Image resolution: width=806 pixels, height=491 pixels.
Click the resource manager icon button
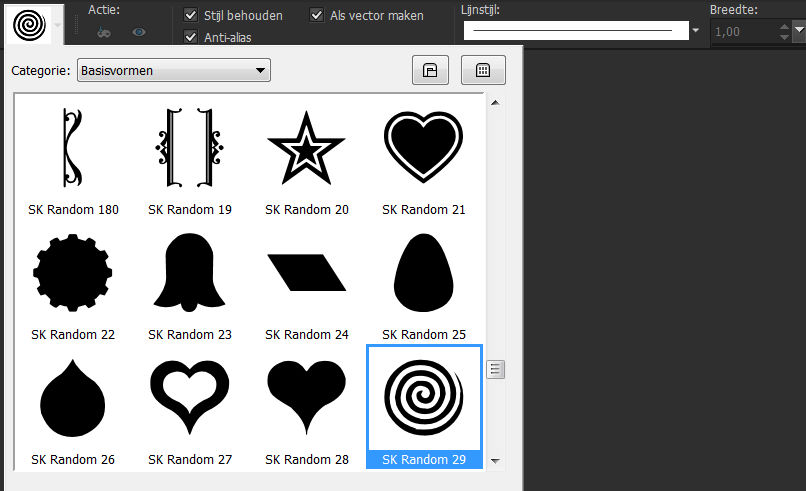(x=430, y=70)
